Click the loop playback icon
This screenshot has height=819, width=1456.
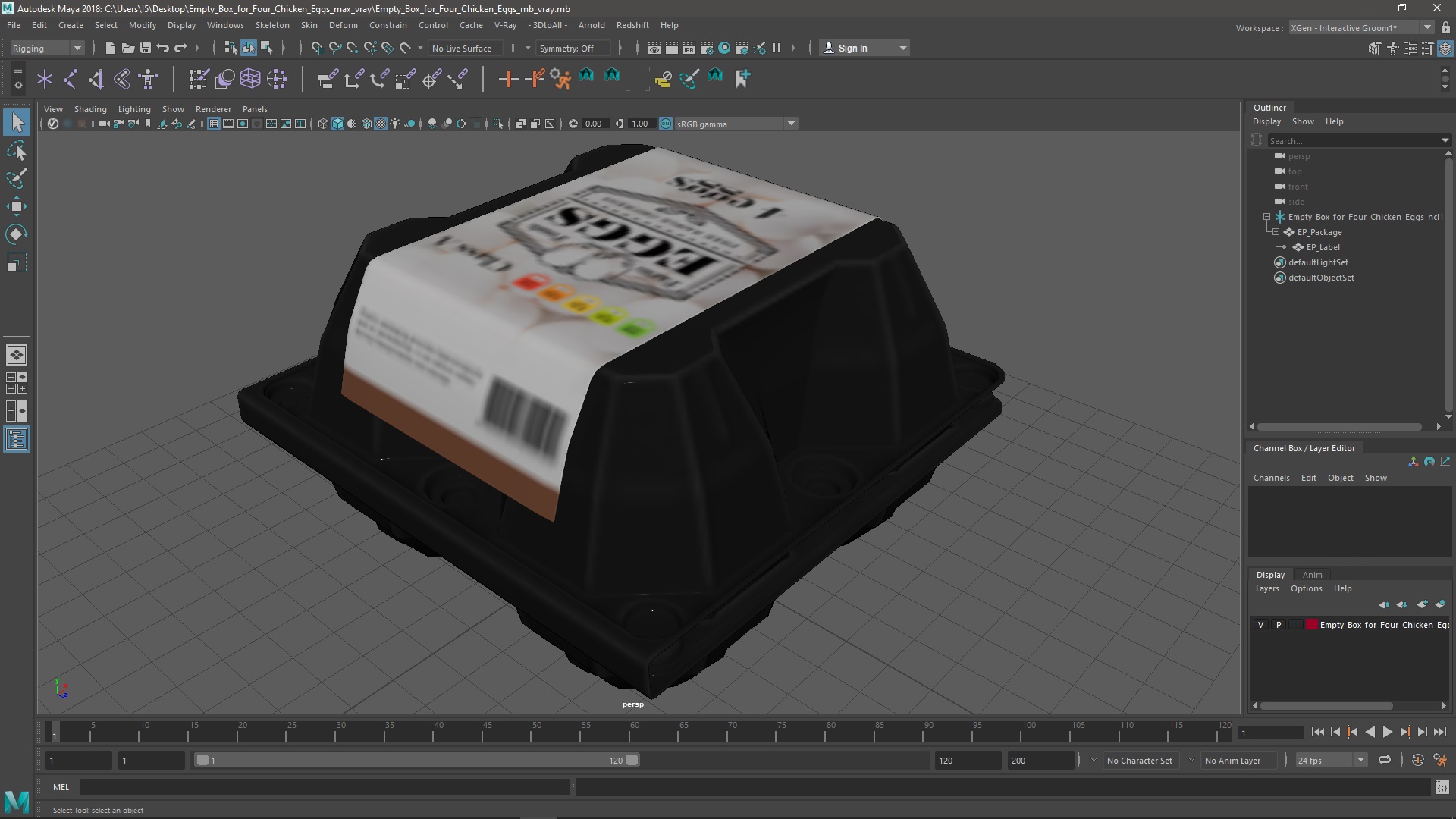click(1385, 760)
